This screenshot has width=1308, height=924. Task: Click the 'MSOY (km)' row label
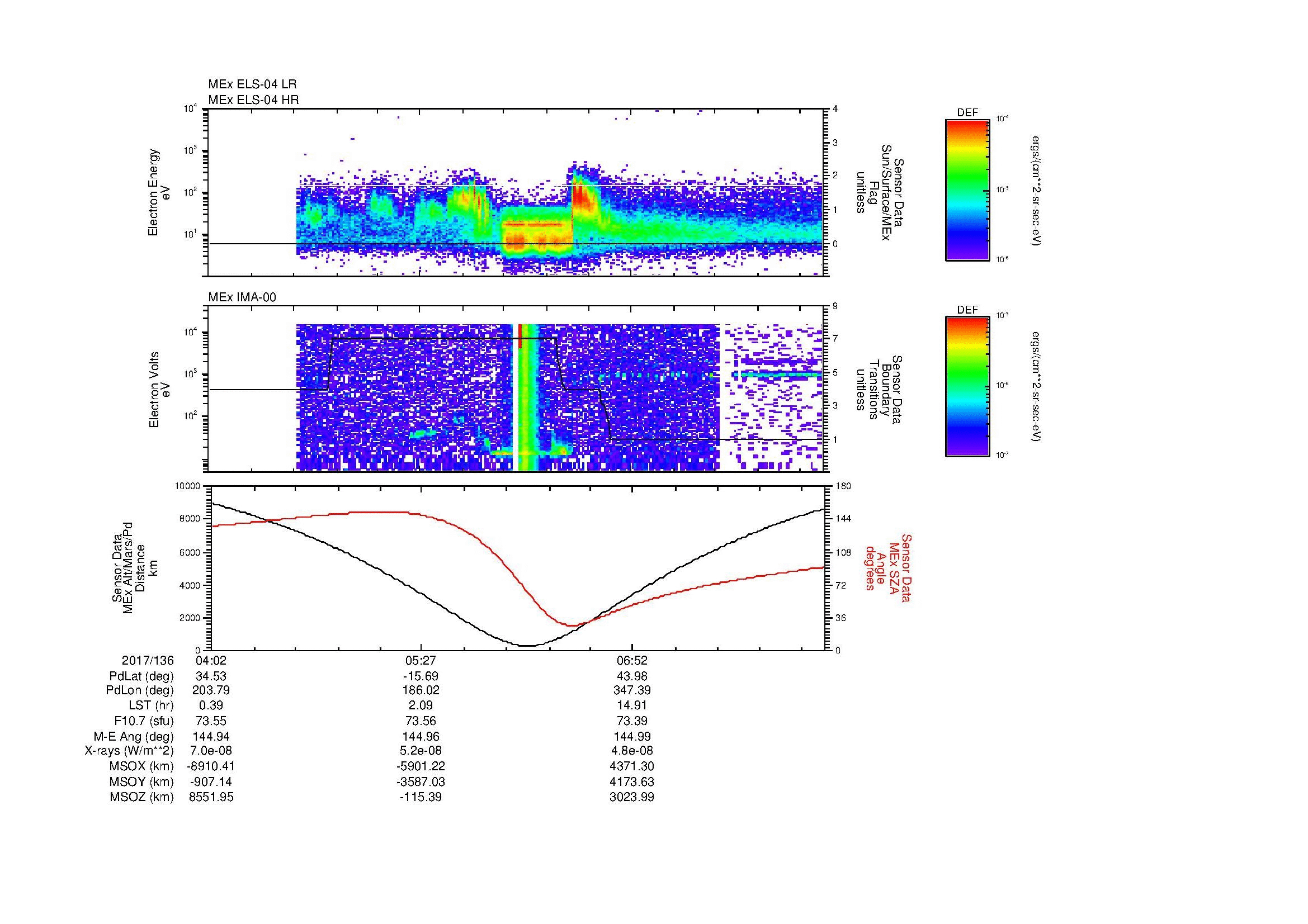[141, 781]
